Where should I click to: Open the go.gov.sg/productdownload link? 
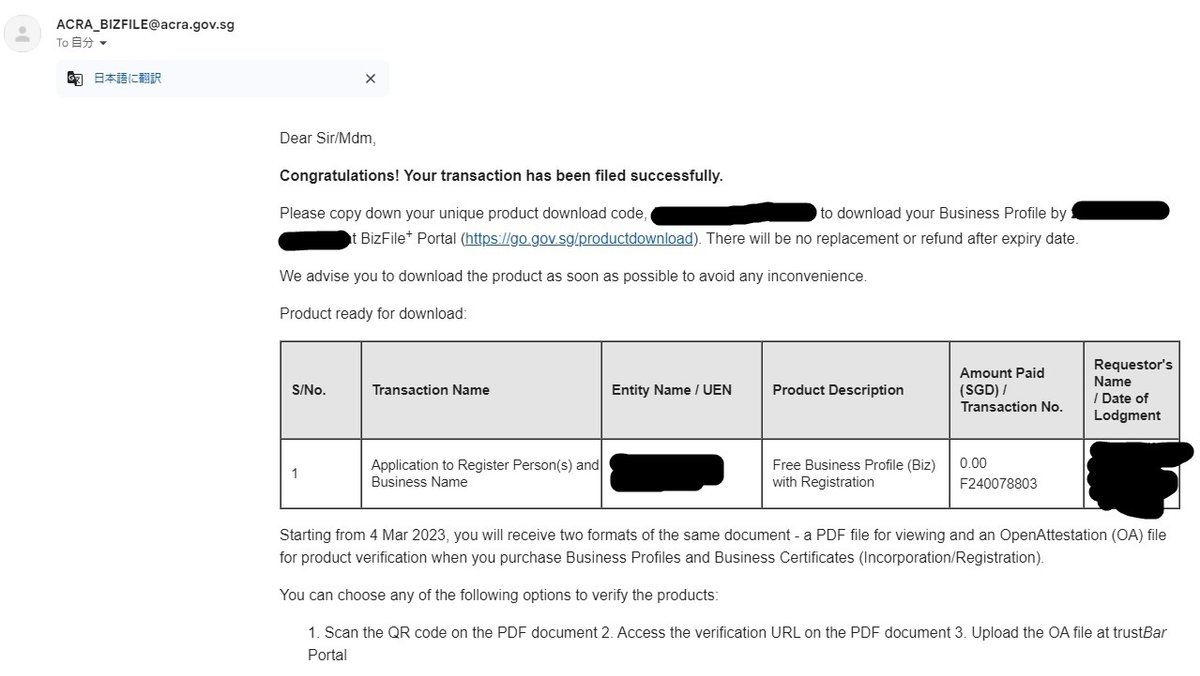(579, 239)
